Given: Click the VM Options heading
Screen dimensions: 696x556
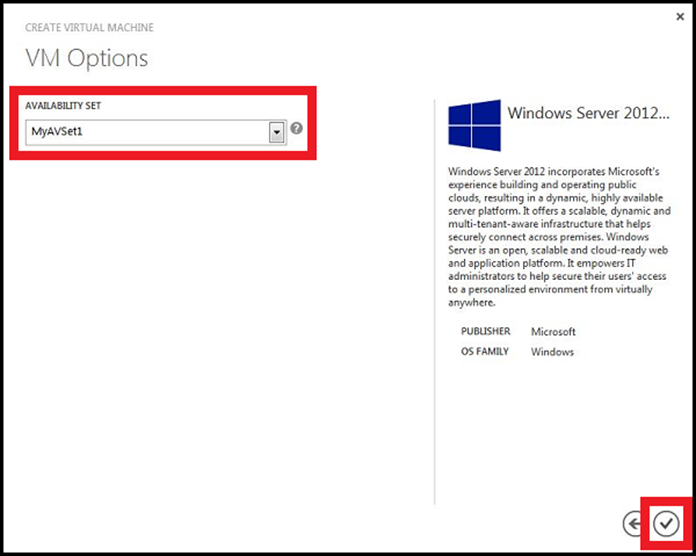Looking at the screenshot, I should 87,58.
